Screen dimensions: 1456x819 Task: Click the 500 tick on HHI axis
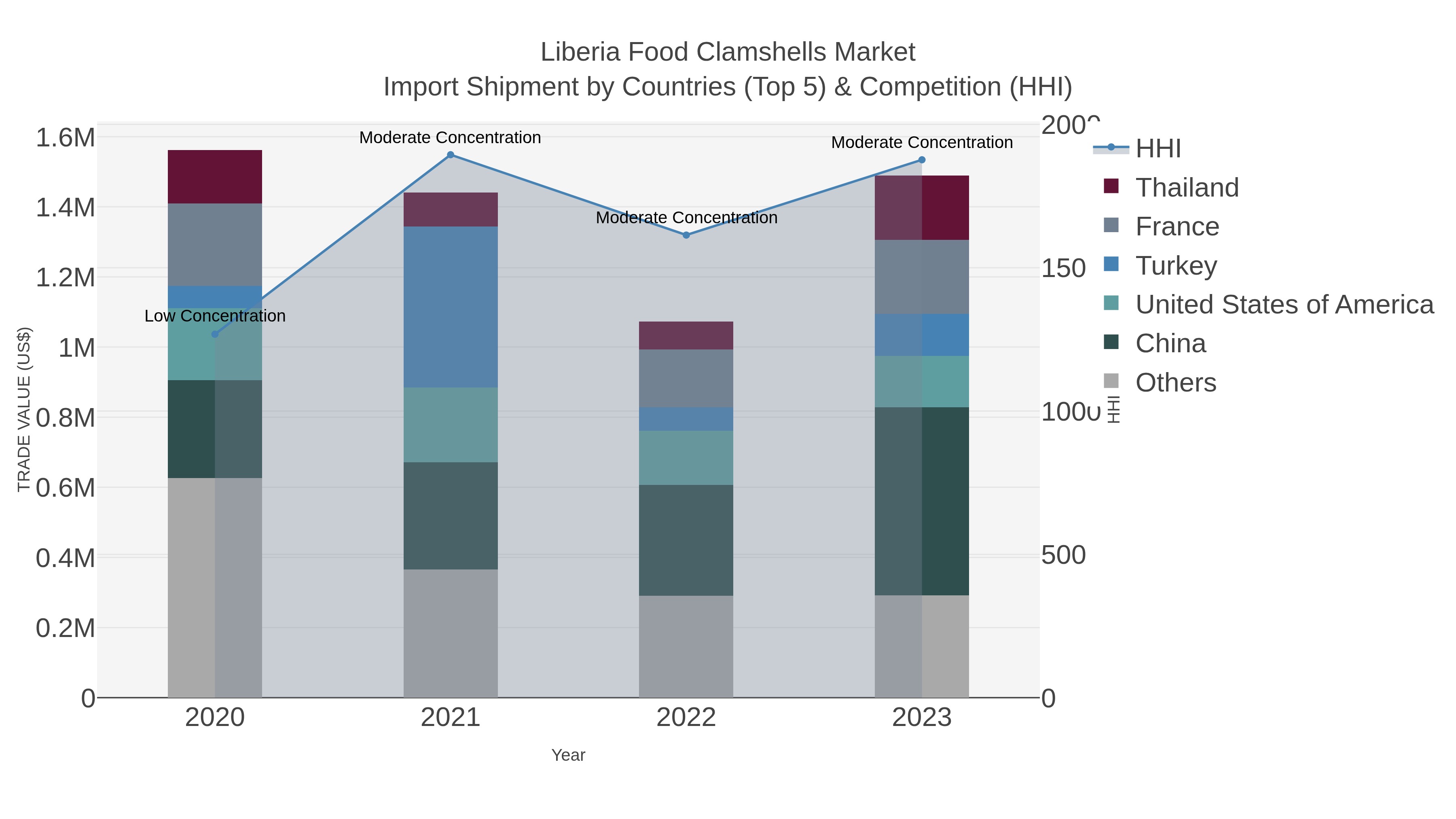point(1064,555)
